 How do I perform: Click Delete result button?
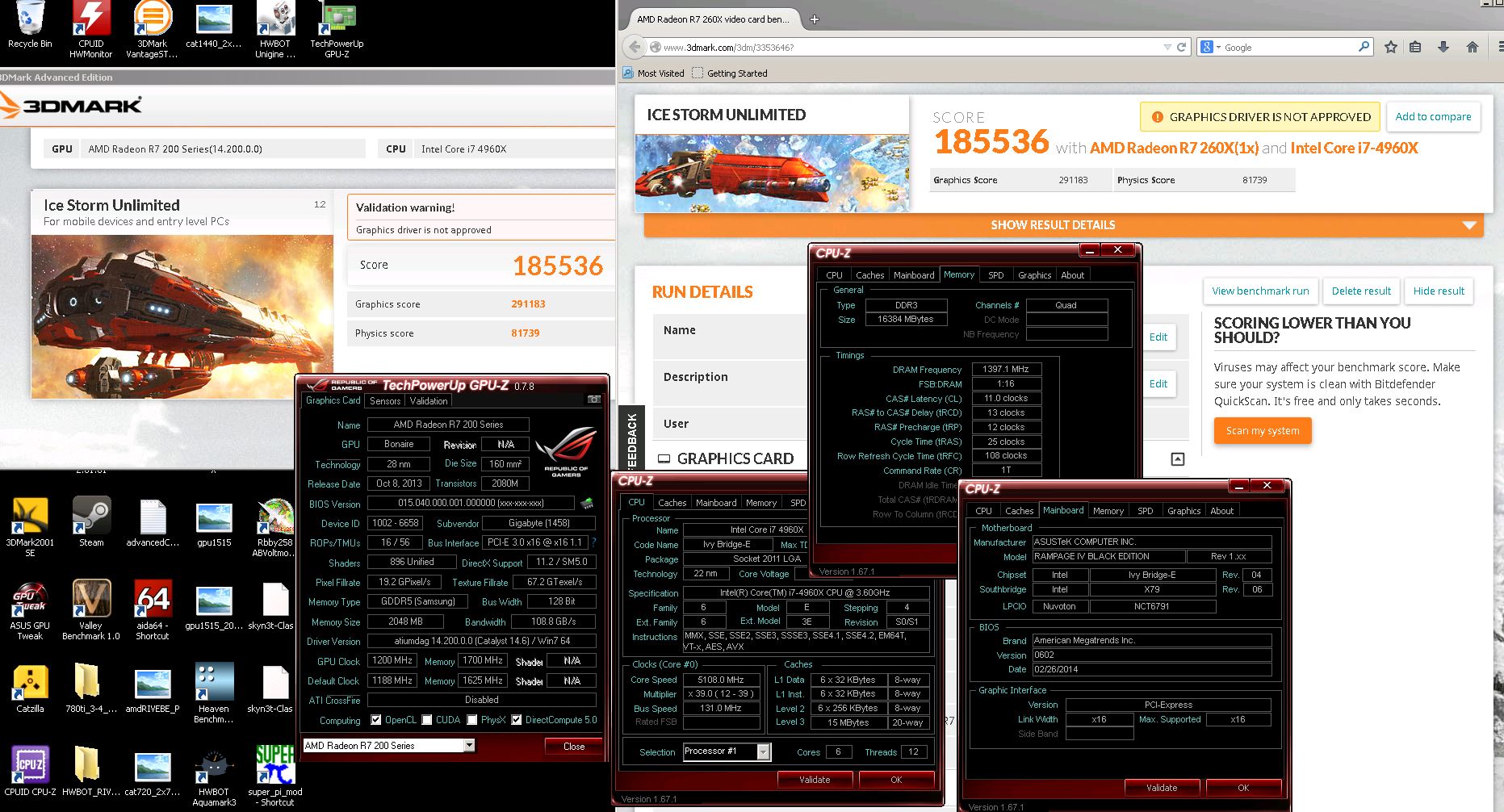click(1361, 291)
